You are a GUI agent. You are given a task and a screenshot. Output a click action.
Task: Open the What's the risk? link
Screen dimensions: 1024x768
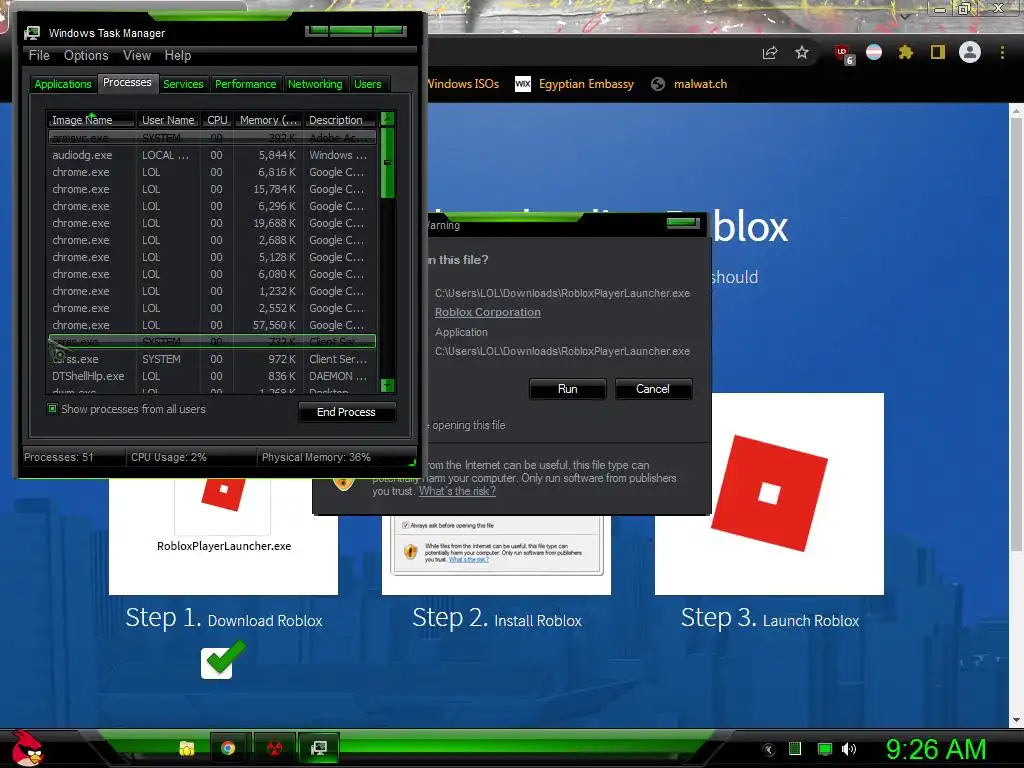tap(457, 491)
